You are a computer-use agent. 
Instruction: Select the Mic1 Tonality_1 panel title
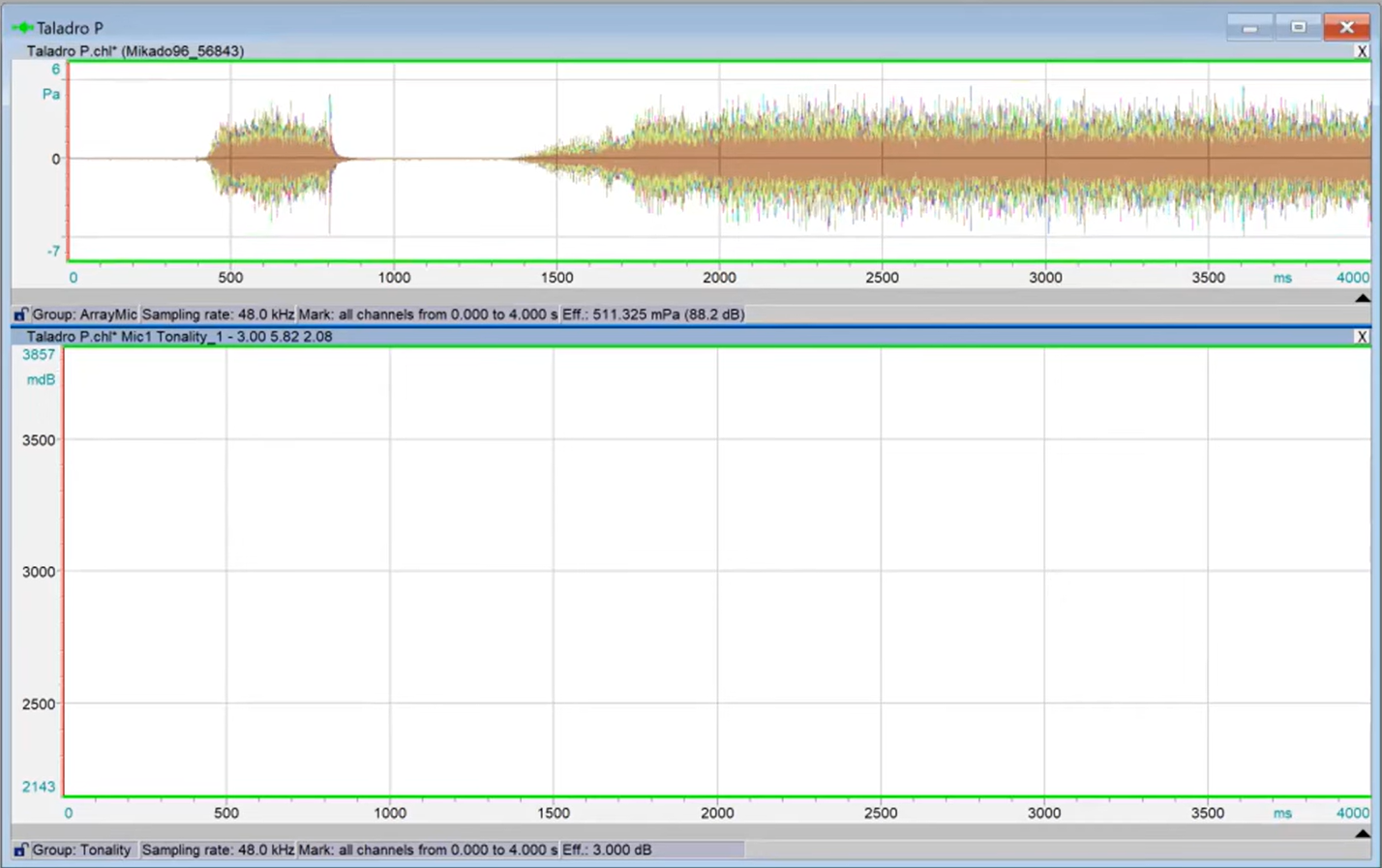[x=179, y=337]
